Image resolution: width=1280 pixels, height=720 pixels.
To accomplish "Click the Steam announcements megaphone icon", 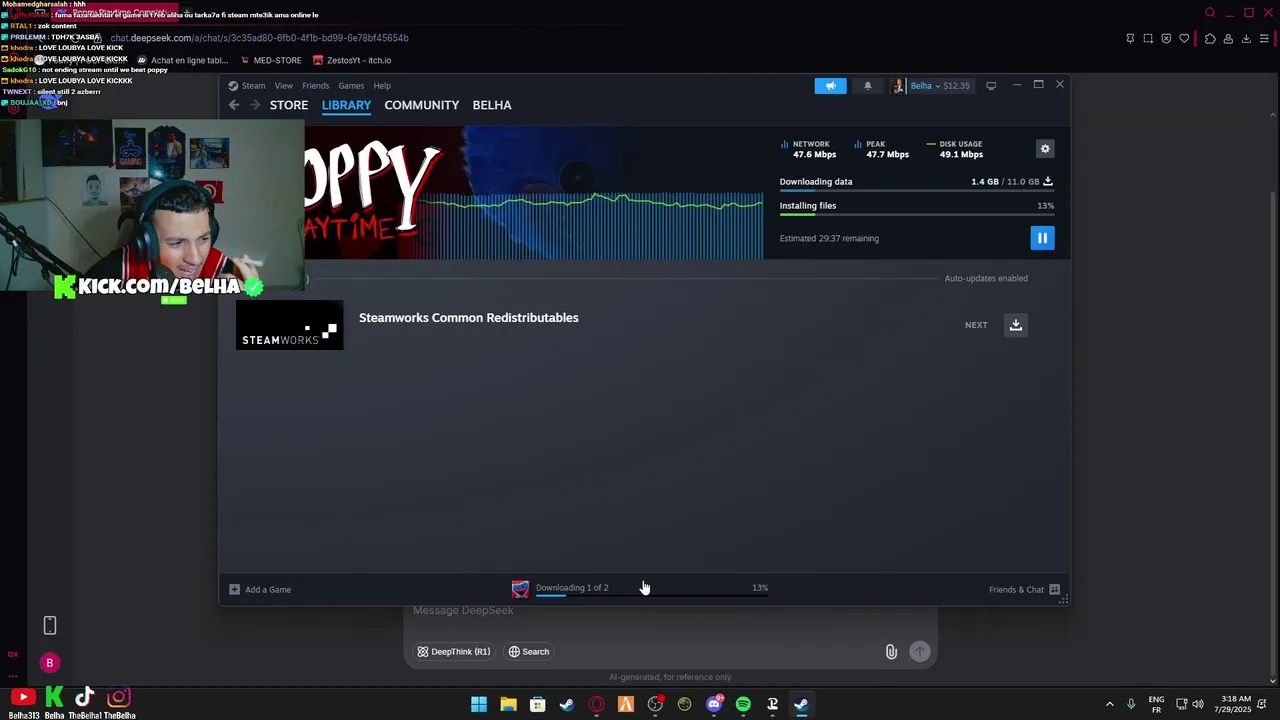I will [830, 86].
